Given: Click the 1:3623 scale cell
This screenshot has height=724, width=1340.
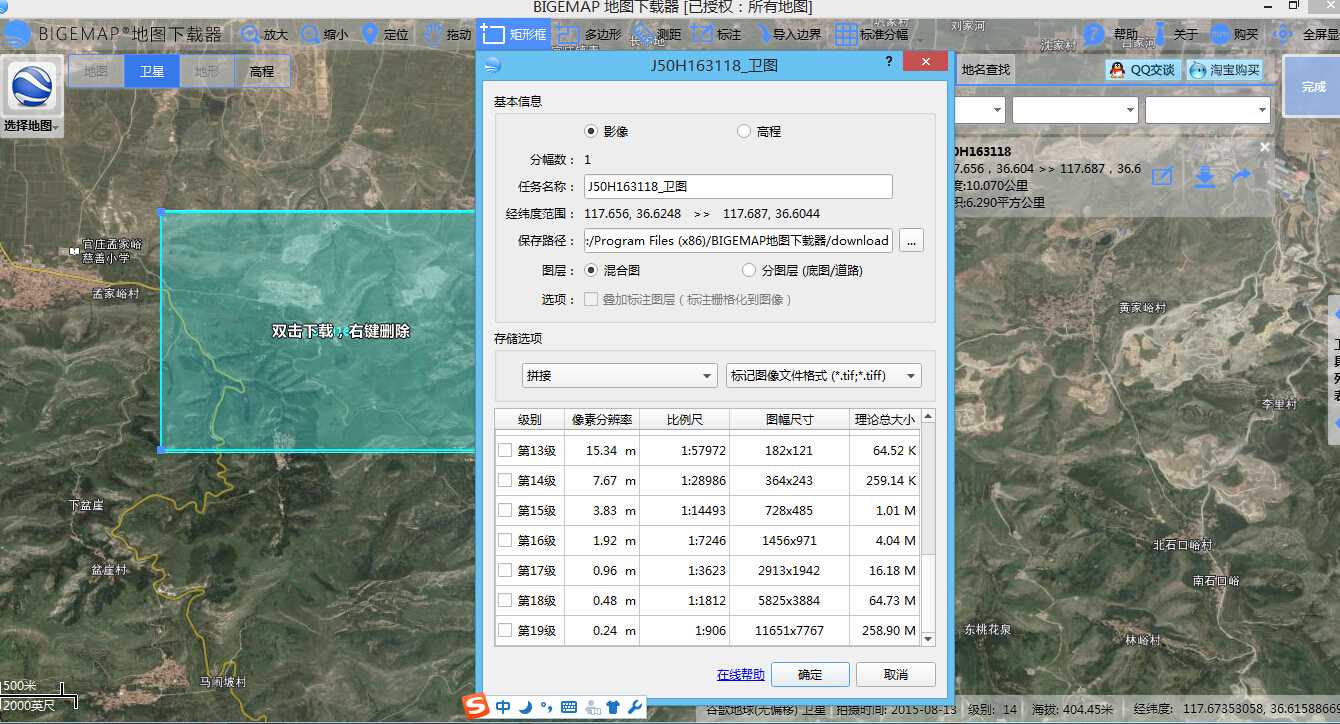Looking at the screenshot, I should point(684,570).
